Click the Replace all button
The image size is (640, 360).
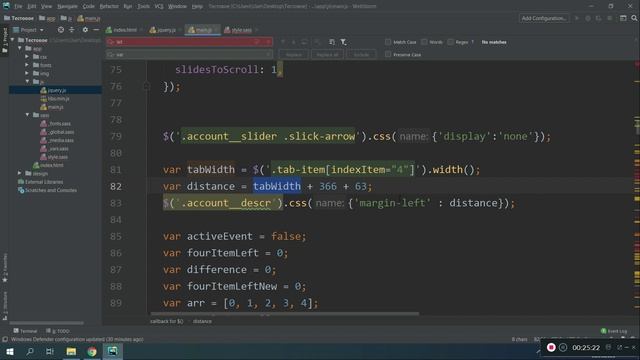click(327, 54)
